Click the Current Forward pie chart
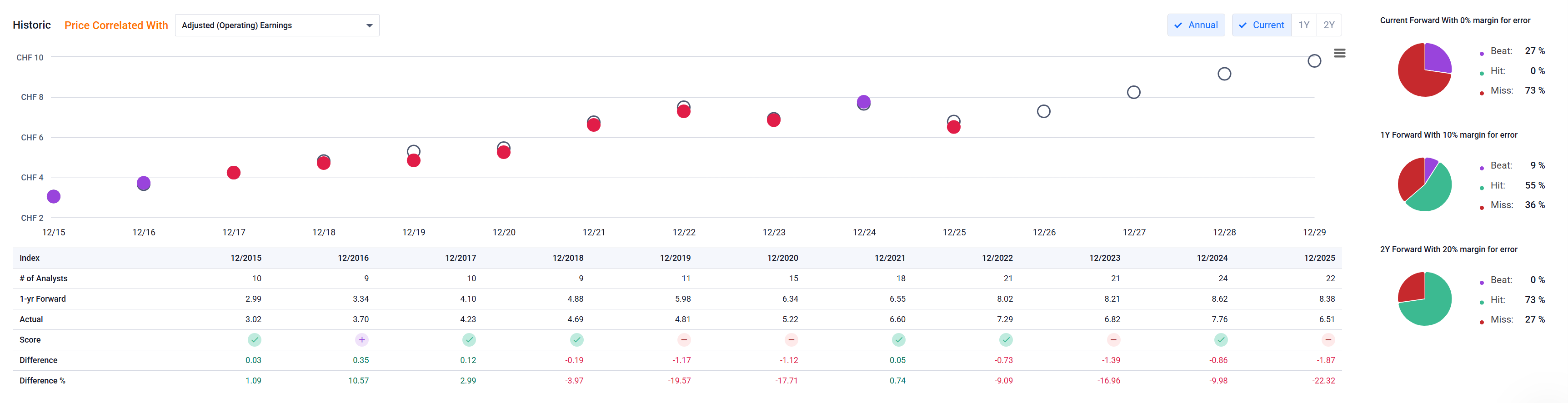The width and height of the screenshot is (1568, 403). 1424,70
